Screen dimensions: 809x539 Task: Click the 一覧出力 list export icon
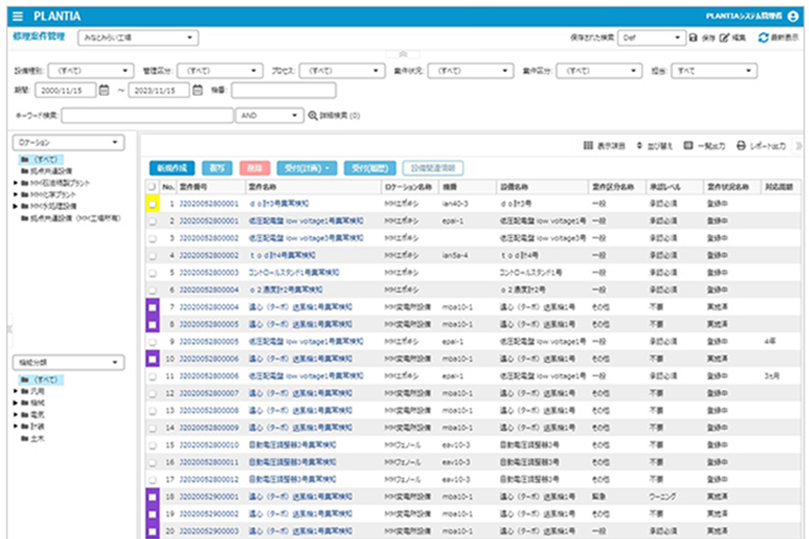tap(688, 146)
